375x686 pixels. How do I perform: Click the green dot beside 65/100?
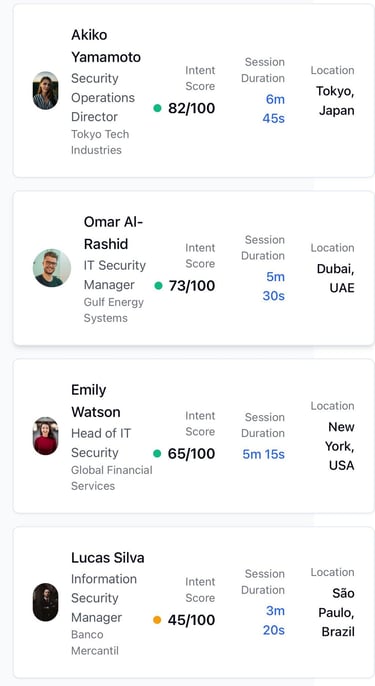157,454
